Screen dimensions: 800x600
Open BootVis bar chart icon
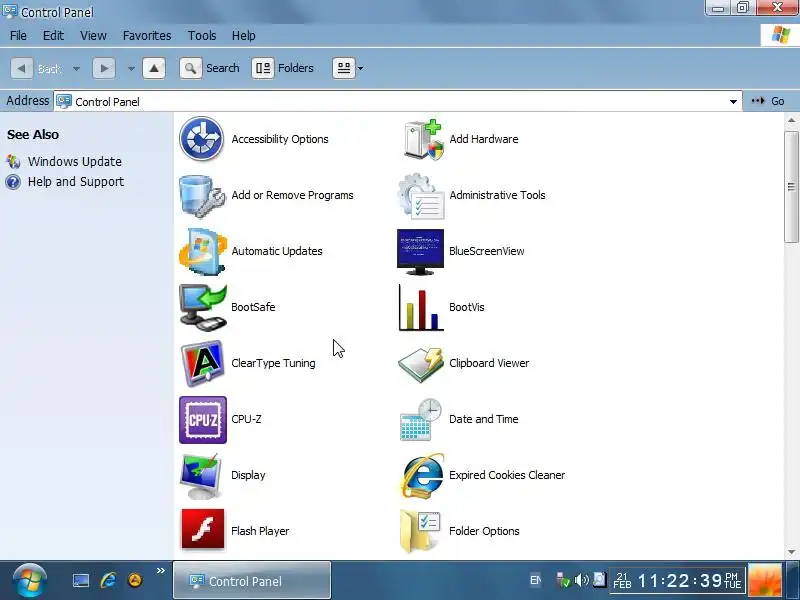(x=420, y=308)
